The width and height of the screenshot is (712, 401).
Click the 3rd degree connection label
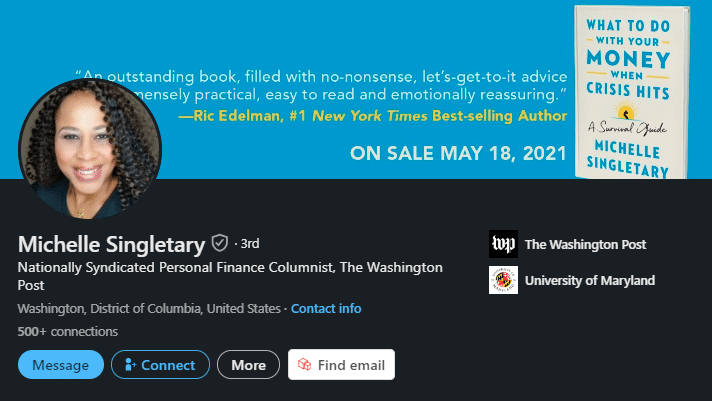coord(250,243)
